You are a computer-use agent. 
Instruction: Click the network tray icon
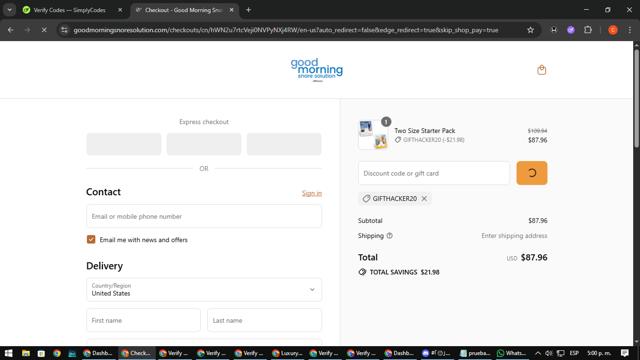tap(561, 353)
